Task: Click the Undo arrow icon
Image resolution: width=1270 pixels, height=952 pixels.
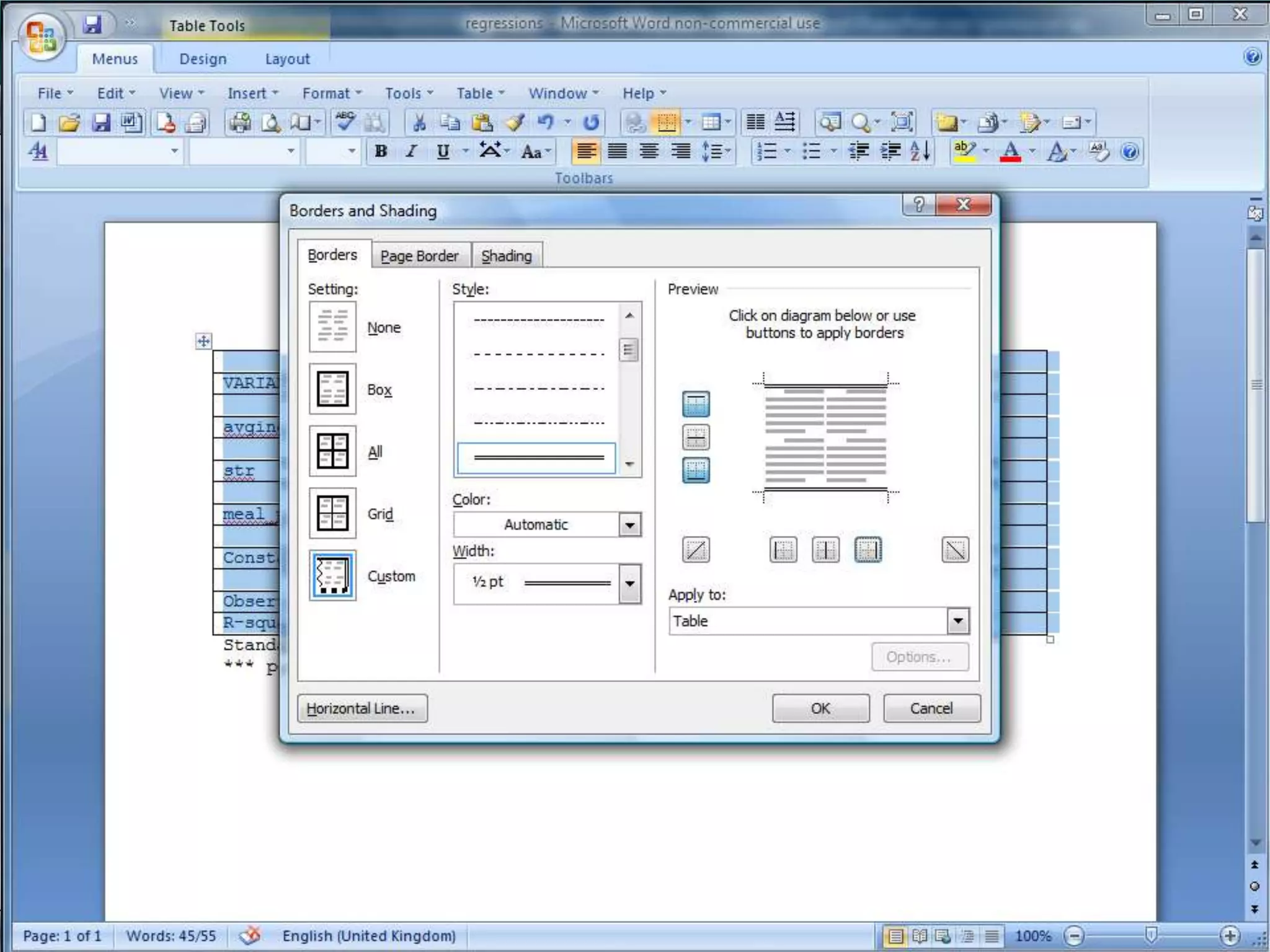Action: [545, 122]
